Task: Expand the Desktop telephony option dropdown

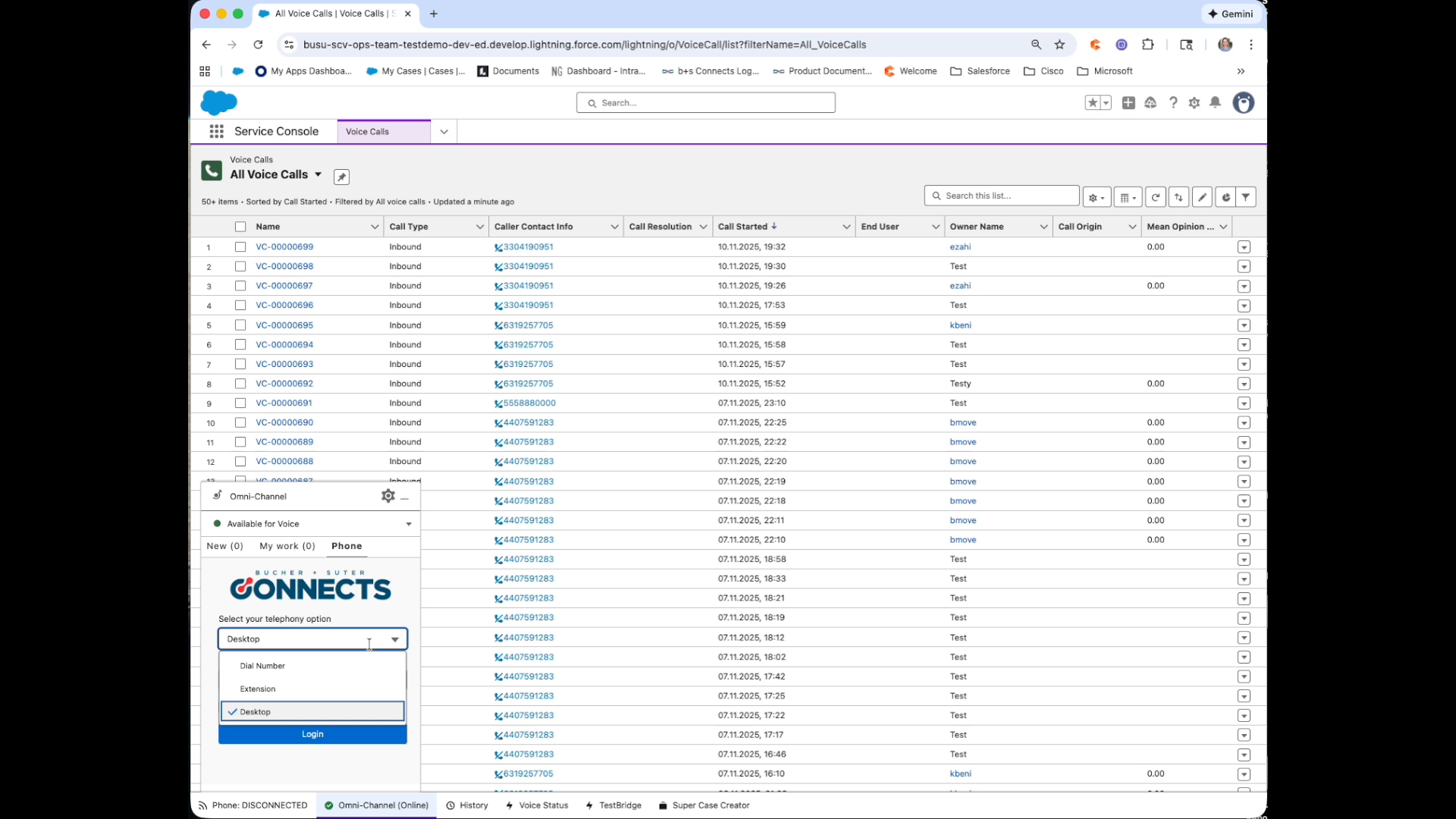Action: (x=394, y=639)
